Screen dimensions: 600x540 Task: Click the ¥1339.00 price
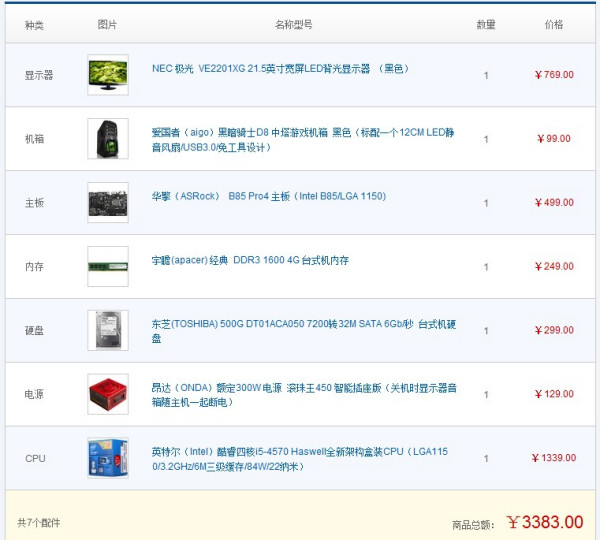coord(554,458)
